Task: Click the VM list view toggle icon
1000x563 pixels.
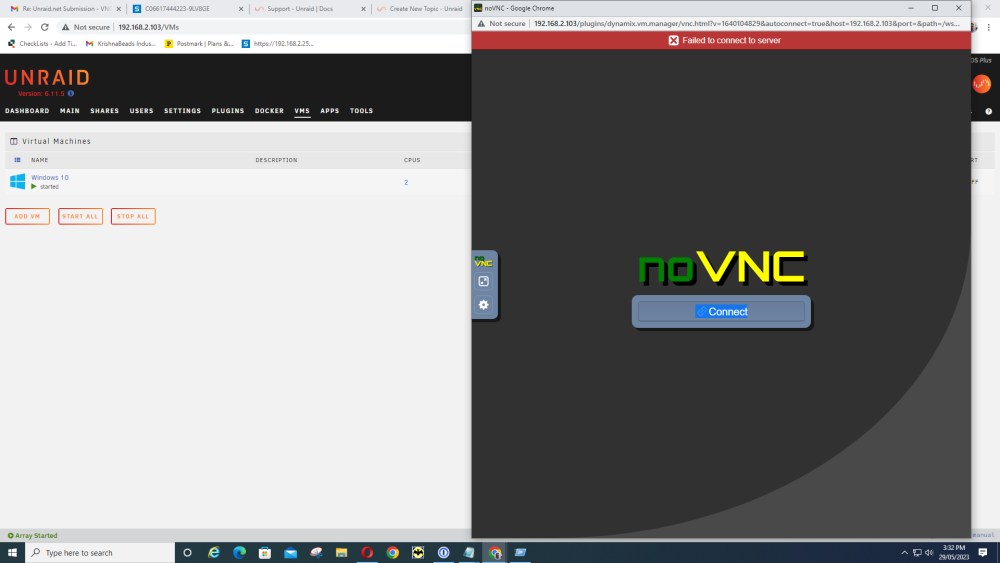Action: point(17,160)
